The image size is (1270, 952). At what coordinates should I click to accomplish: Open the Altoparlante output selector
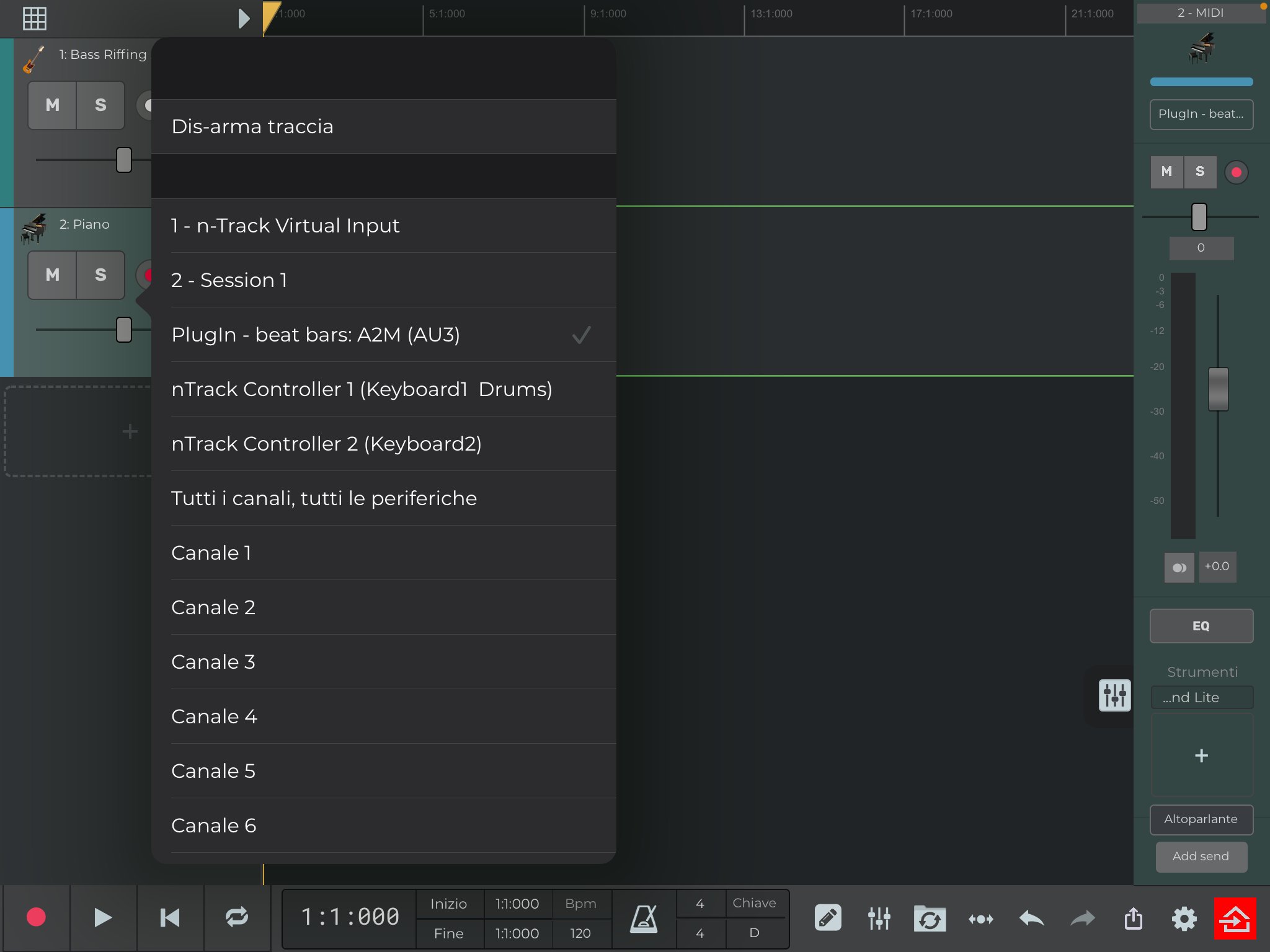pyautogui.click(x=1201, y=819)
